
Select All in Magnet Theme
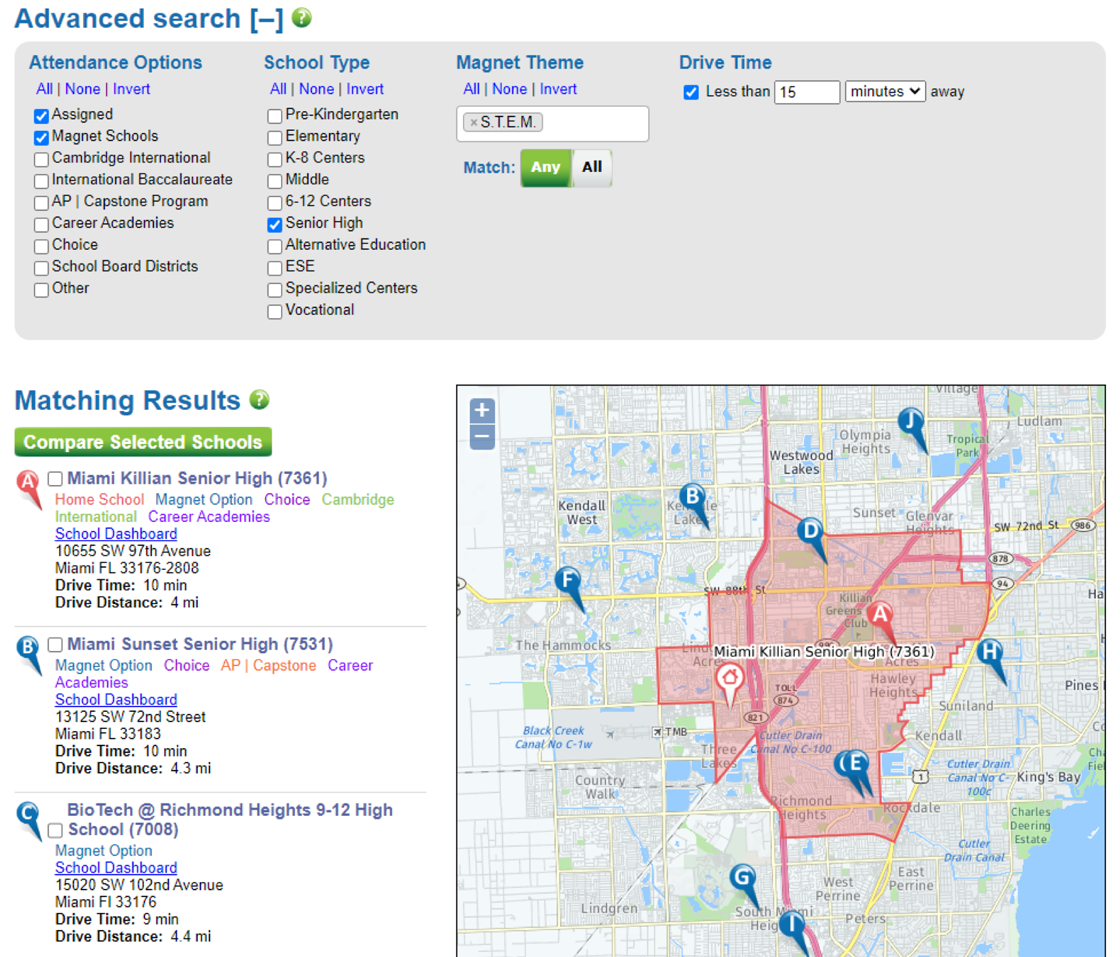(x=471, y=89)
